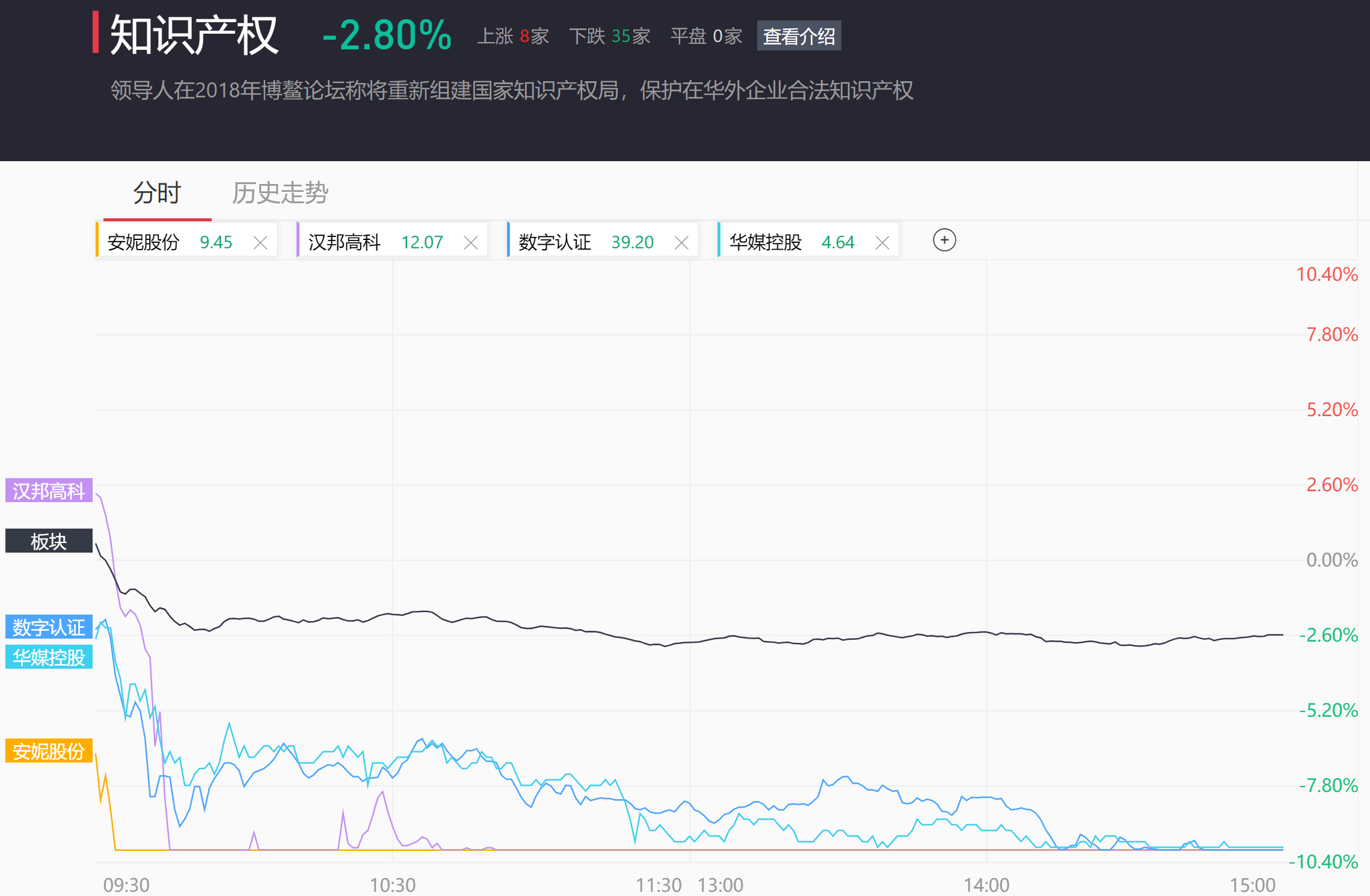Select the 汉邦高科 12.07 stock chip
The image size is (1370, 896).
point(392,241)
